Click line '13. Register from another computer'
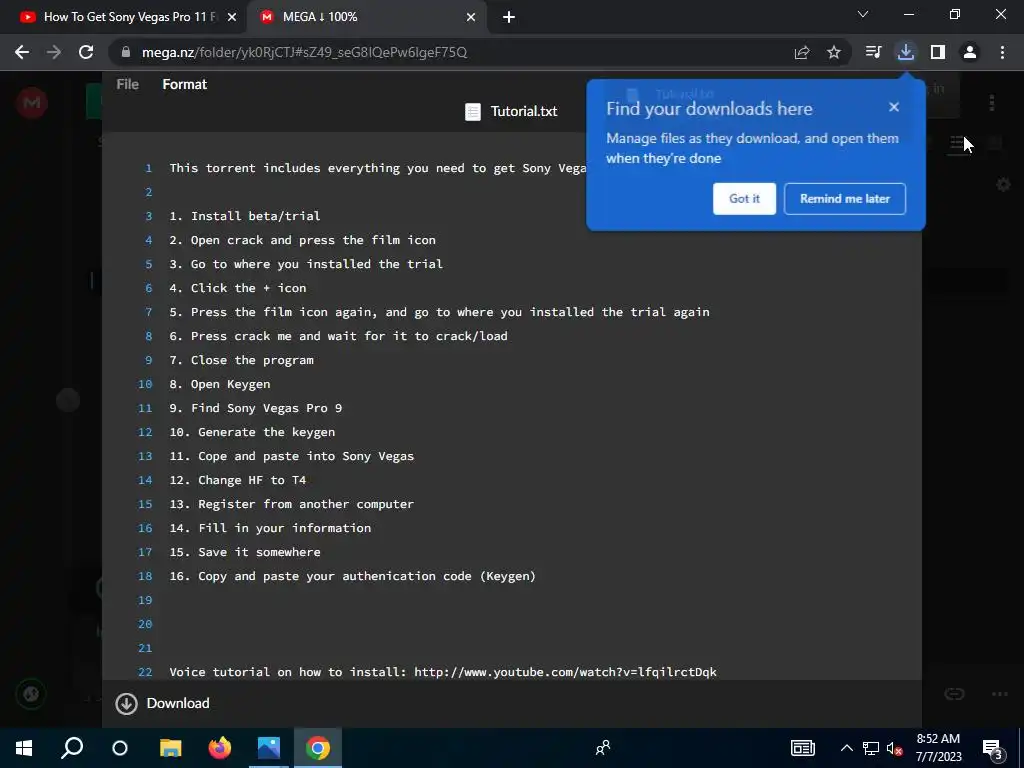The image size is (1024, 768). [291, 504]
